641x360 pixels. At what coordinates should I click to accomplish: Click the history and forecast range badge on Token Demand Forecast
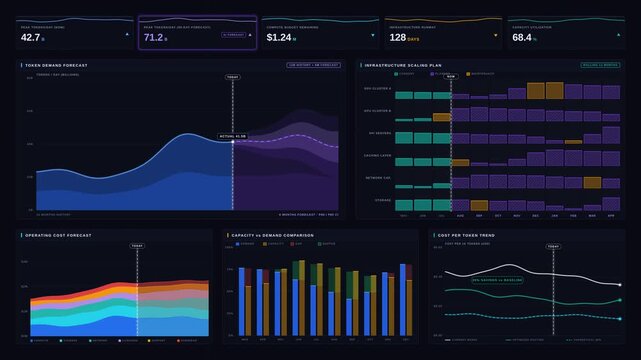[313, 65]
